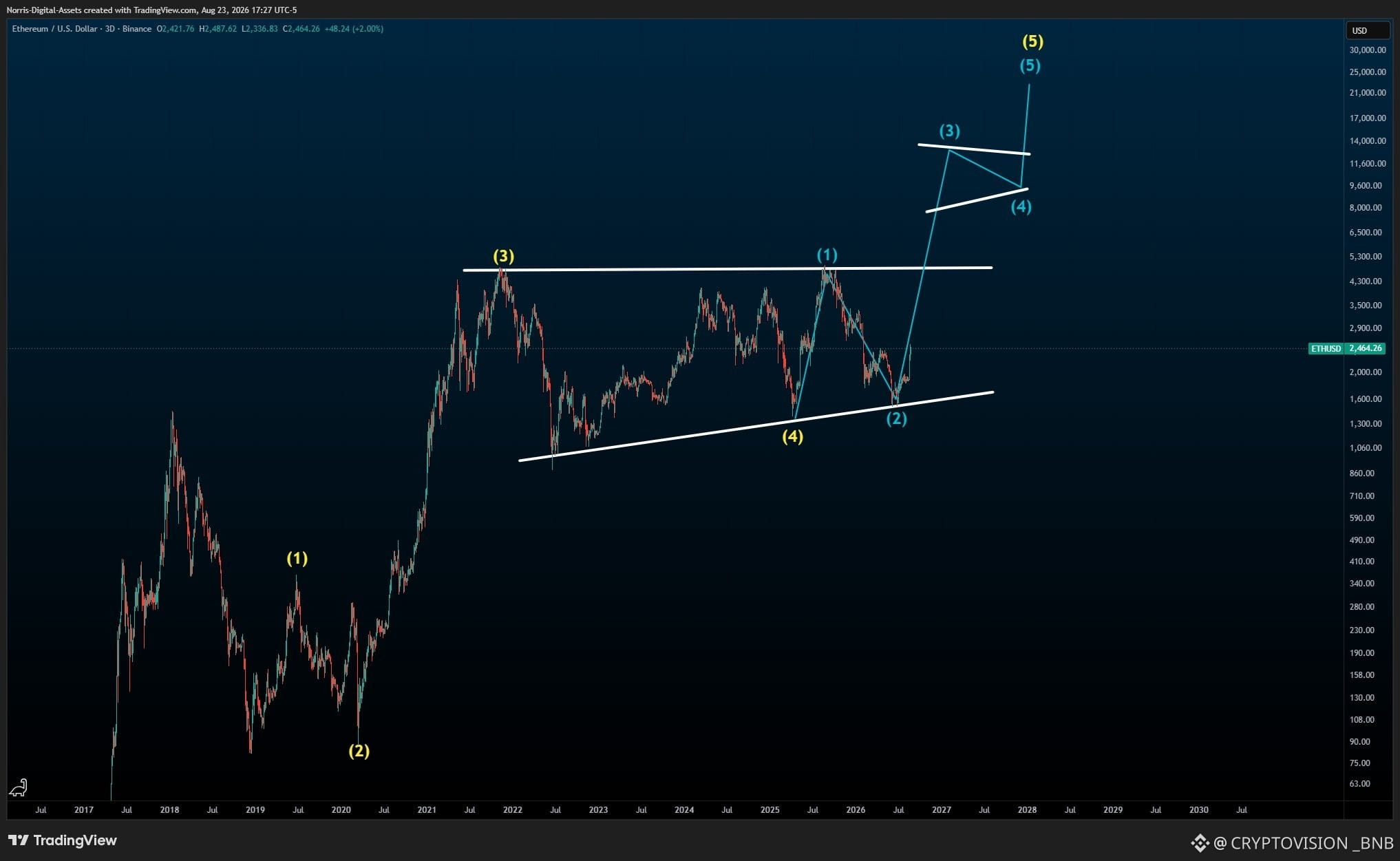
Task: Click the 9,600.00 price scale label
Action: coord(1366,186)
